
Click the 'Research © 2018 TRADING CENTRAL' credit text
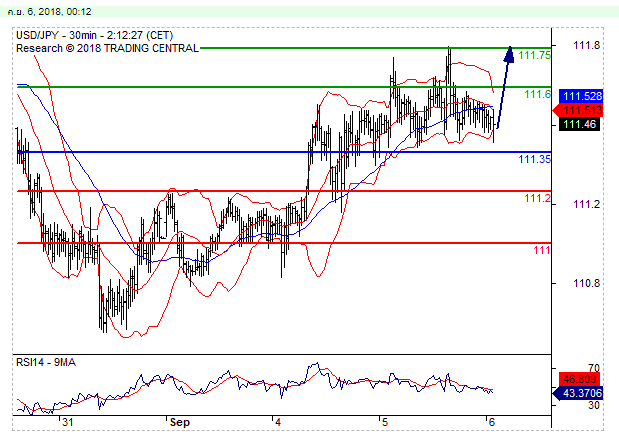pyautogui.click(x=107, y=49)
